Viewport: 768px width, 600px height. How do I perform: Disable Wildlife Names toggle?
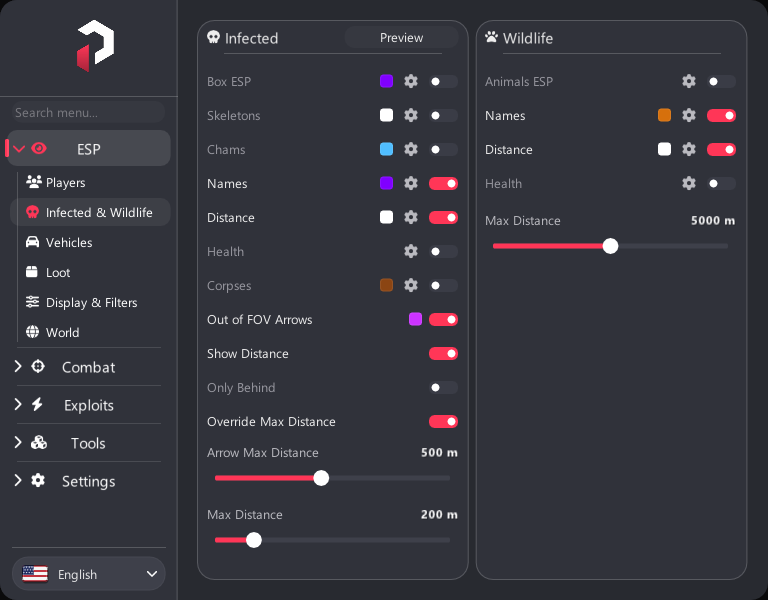[x=721, y=116]
